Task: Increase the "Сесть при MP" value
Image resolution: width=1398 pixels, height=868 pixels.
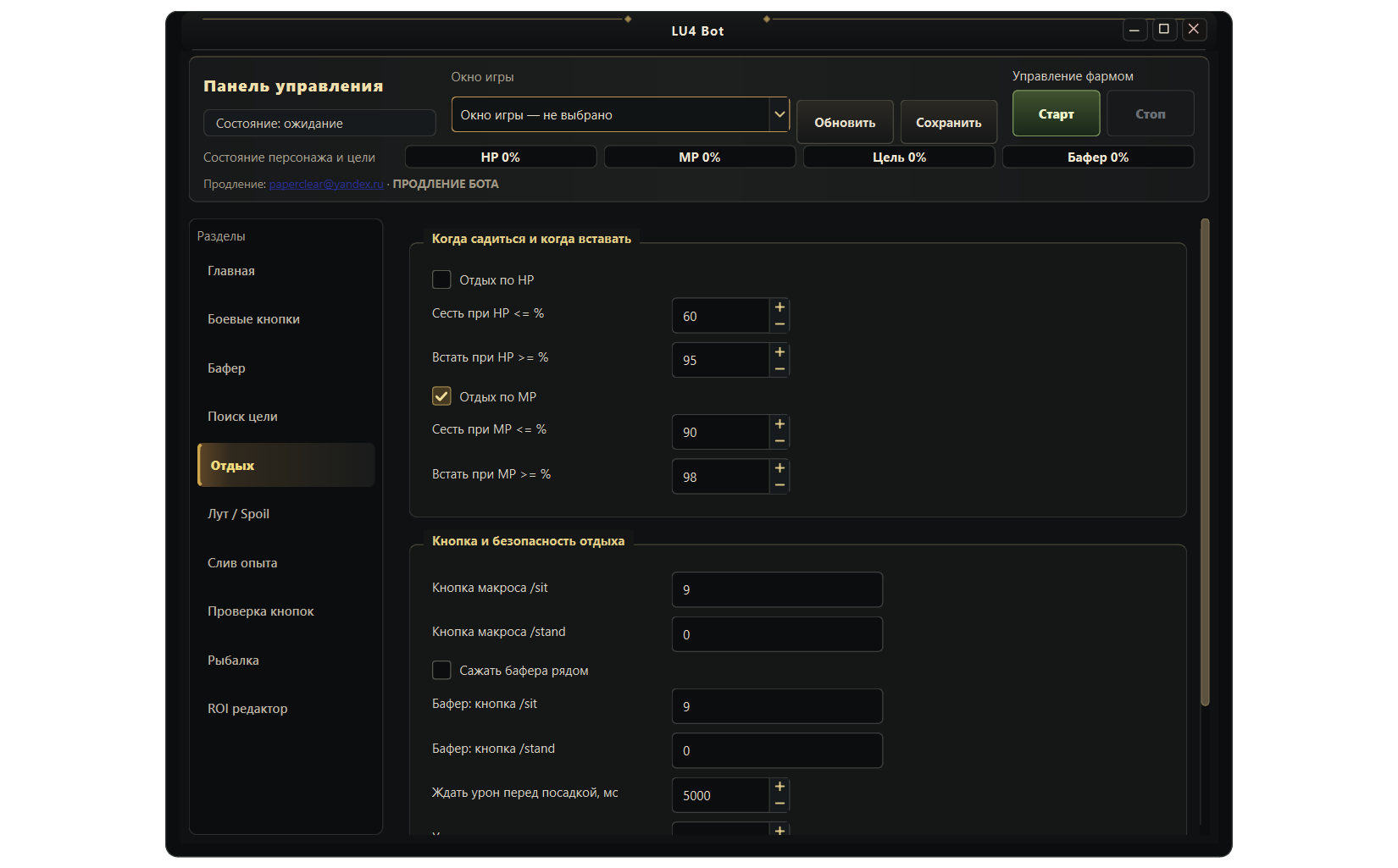Action: coord(779,423)
